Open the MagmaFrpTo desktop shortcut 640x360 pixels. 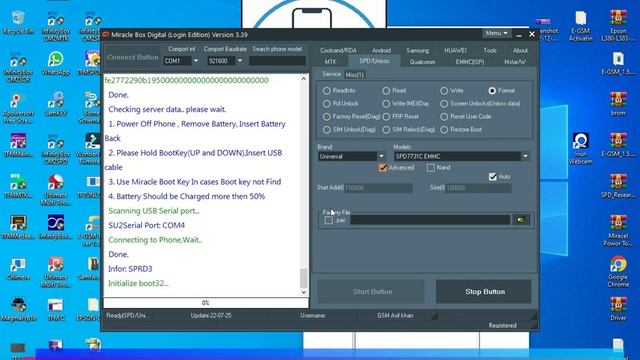pyautogui.click(x=18, y=309)
